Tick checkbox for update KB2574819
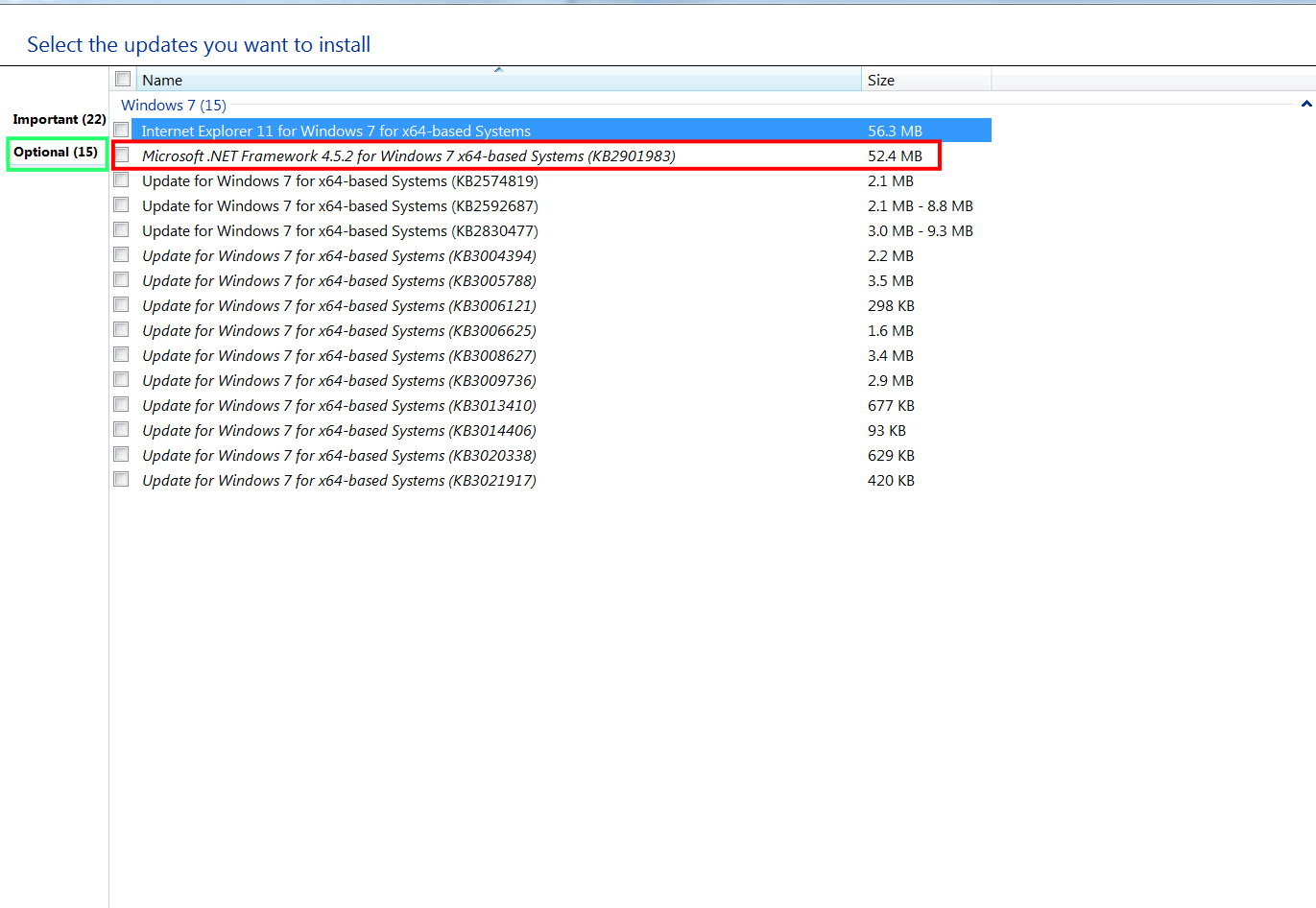The height and width of the screenshot is (908, 1316). [x=121, y=179]
